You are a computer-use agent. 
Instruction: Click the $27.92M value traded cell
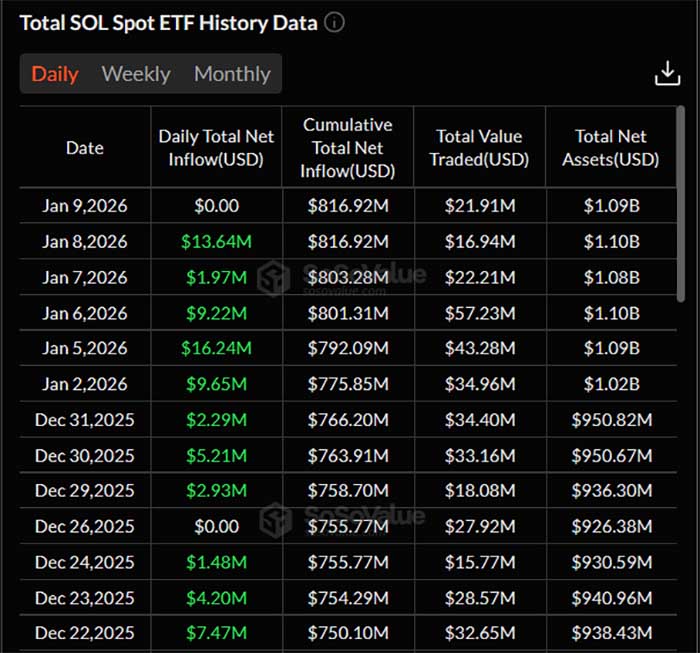click(x=480, y=526)
